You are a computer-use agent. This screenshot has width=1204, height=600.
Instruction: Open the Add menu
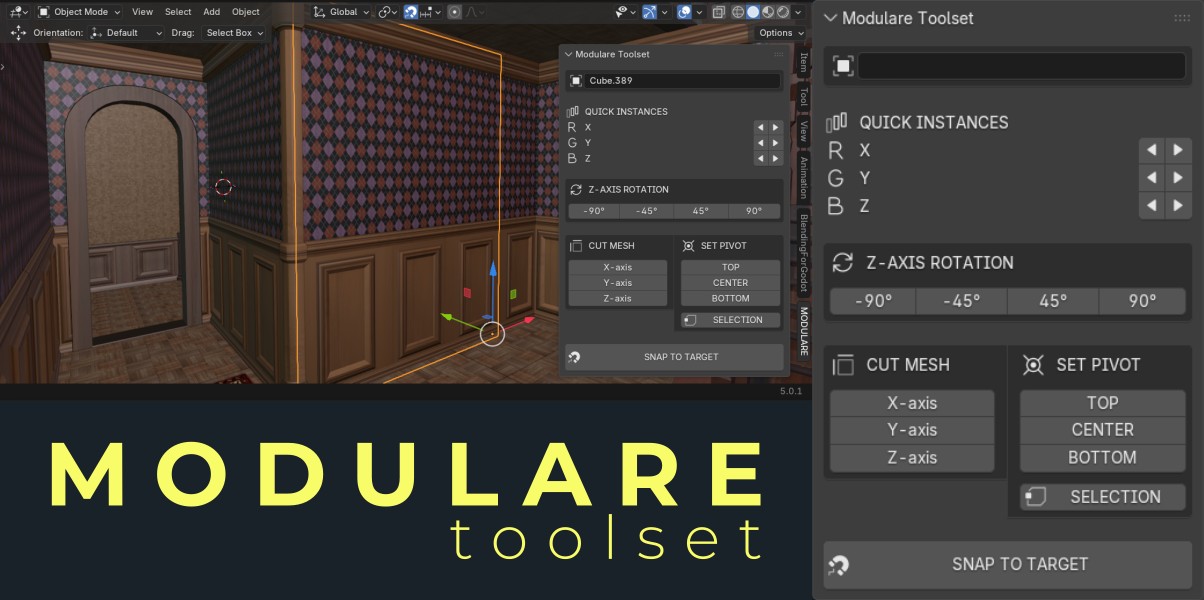coord(211,12)
